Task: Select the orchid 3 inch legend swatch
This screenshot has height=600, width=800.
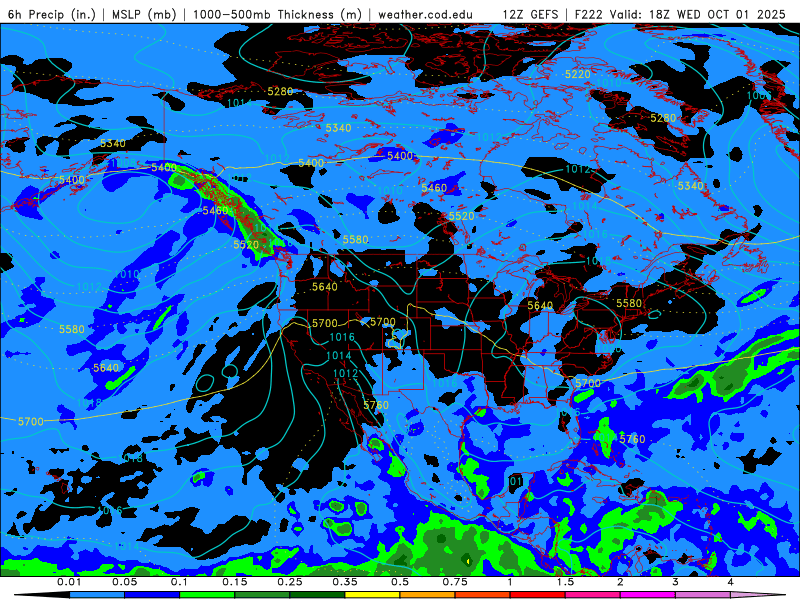Action: coord(703,595)
